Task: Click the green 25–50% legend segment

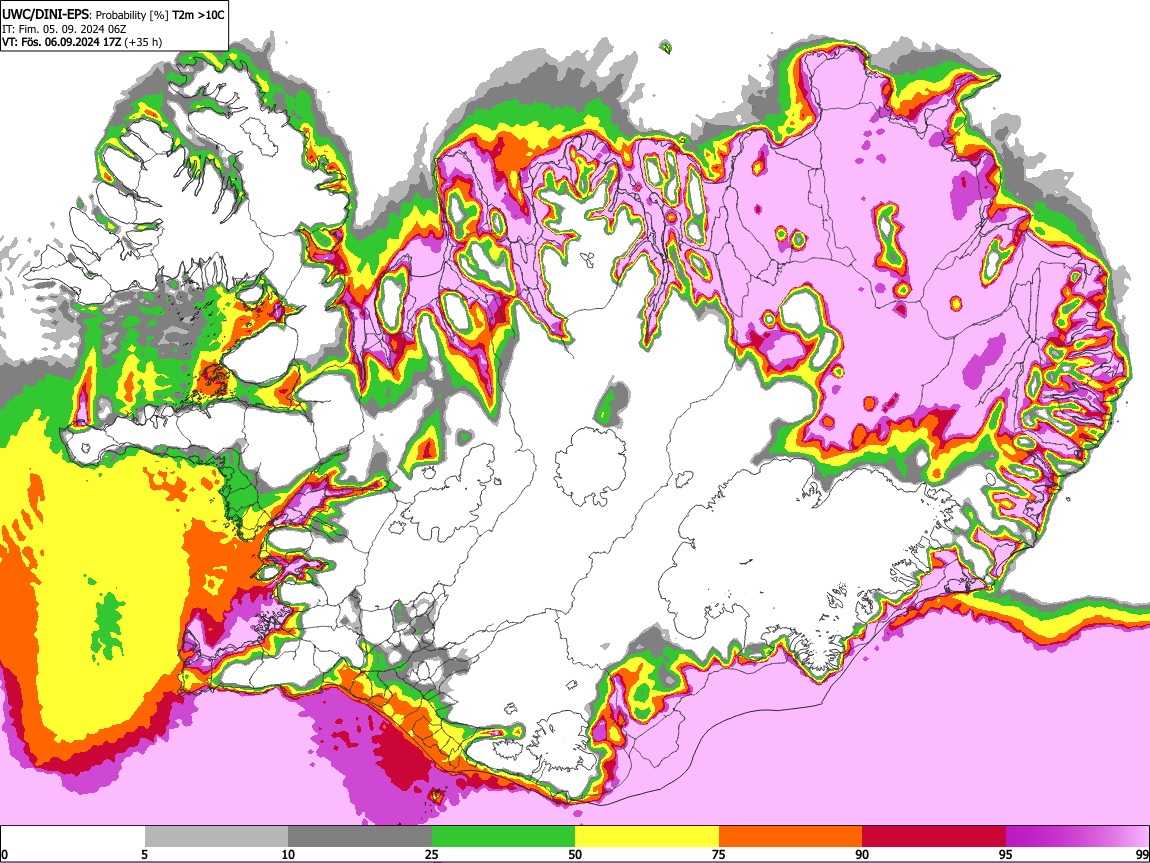Action: pos(503,837)
